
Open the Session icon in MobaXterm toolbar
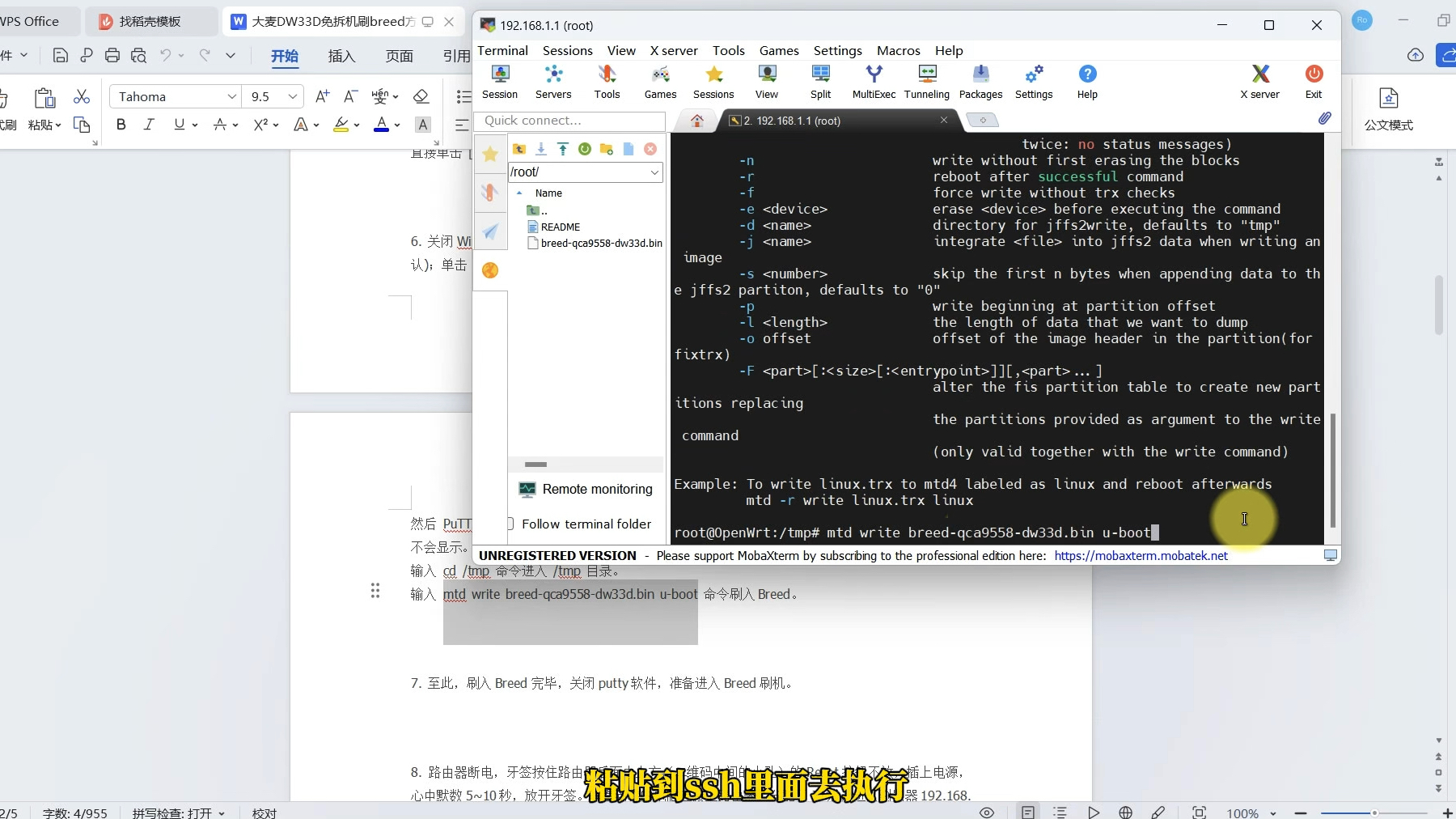point(500,83)
